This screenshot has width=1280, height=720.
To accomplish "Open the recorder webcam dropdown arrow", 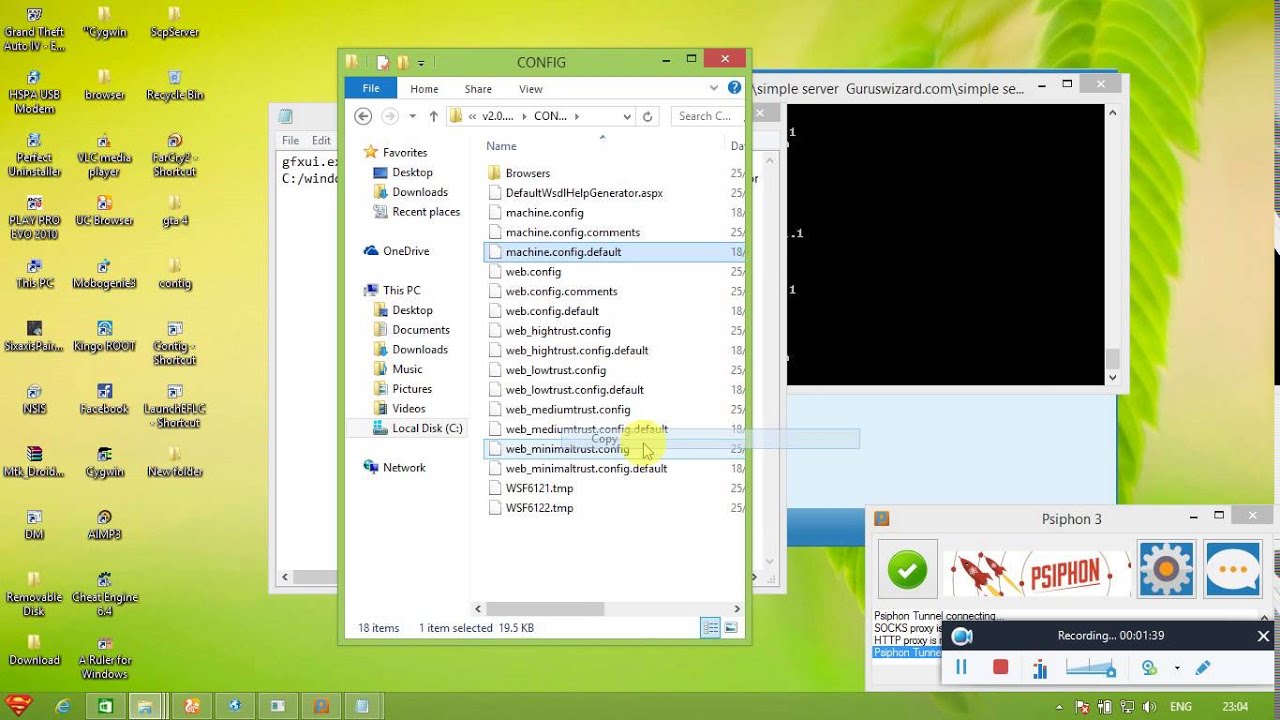I will [1177, 668].
